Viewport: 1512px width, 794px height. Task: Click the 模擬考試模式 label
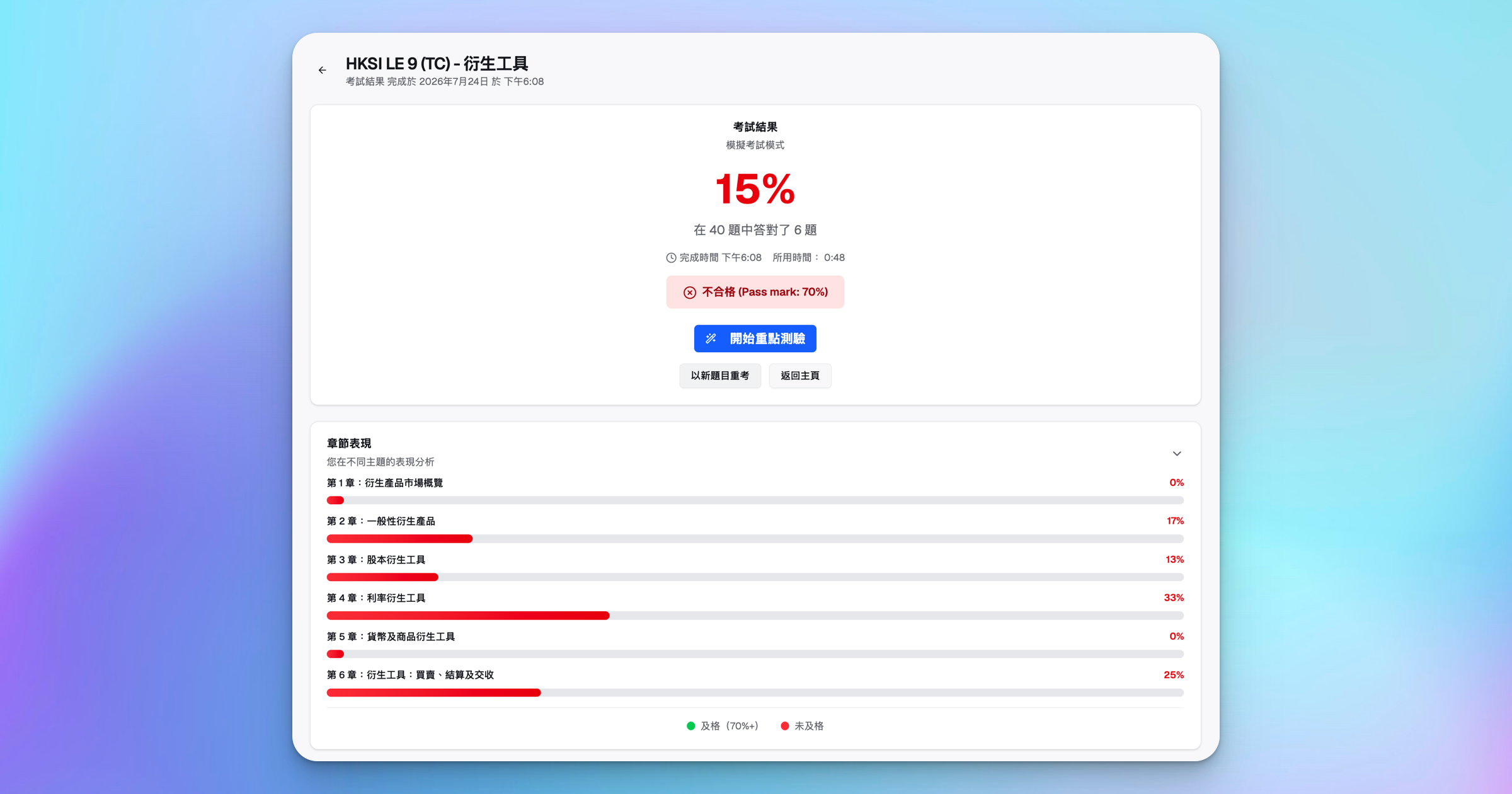click(x=755, y=145)
